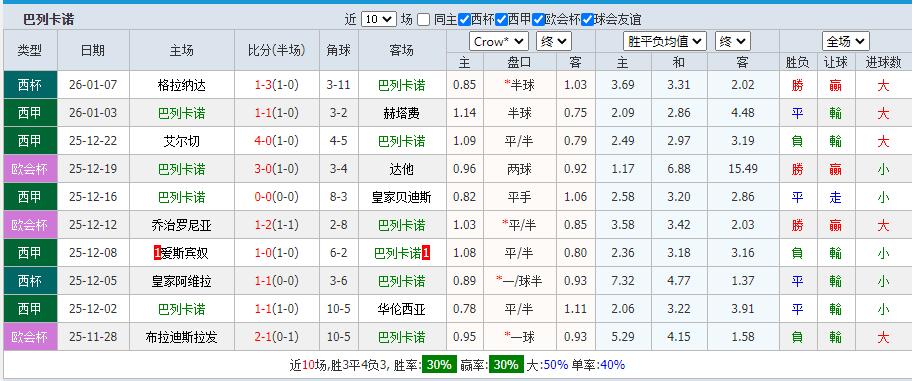Uncheck the 欧会杯 filter checkbox
912x381 pixels.
point(539,20)
